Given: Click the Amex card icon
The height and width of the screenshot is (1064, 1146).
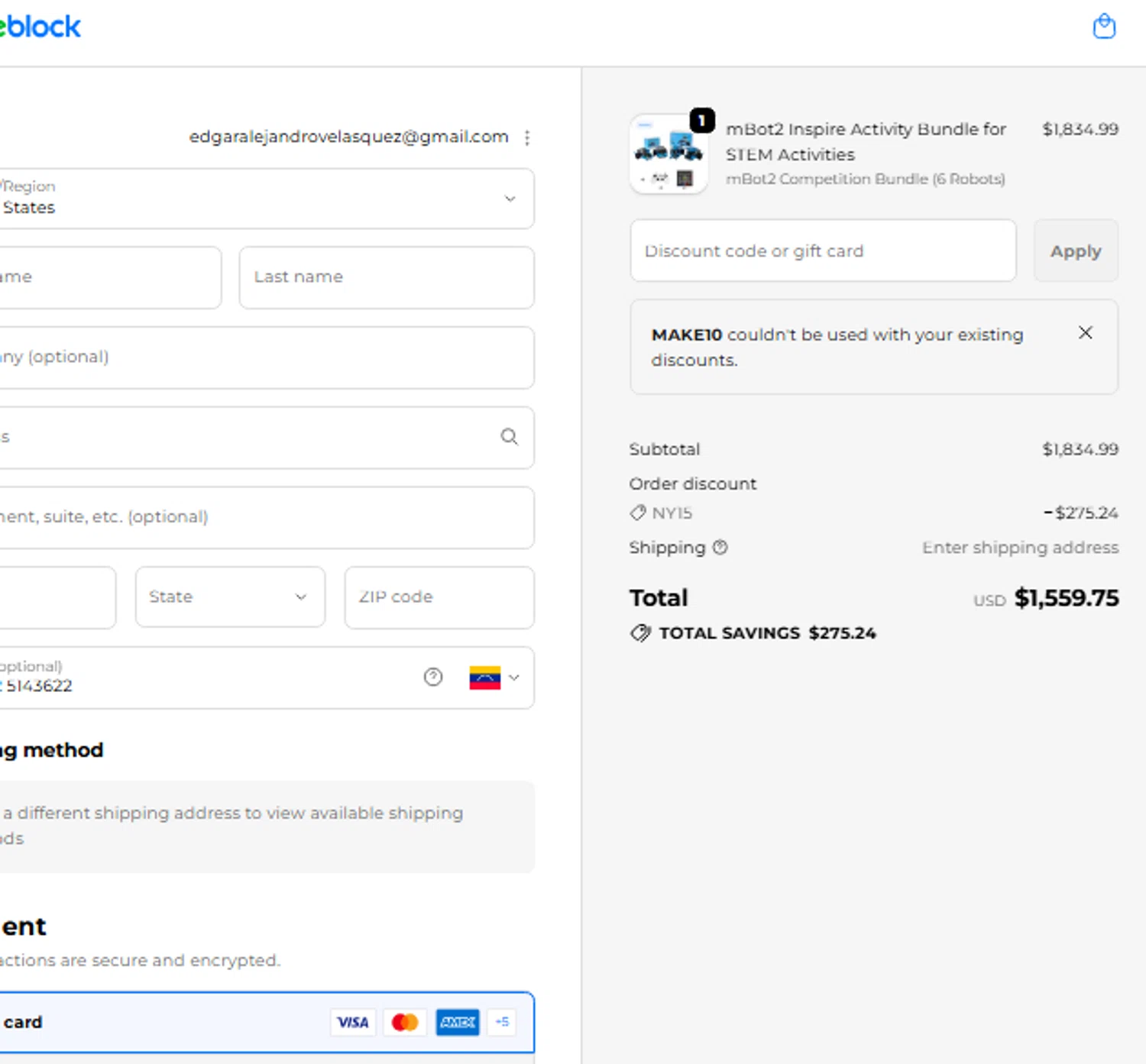Looking at the screenshot, I should coord(458,1022).
